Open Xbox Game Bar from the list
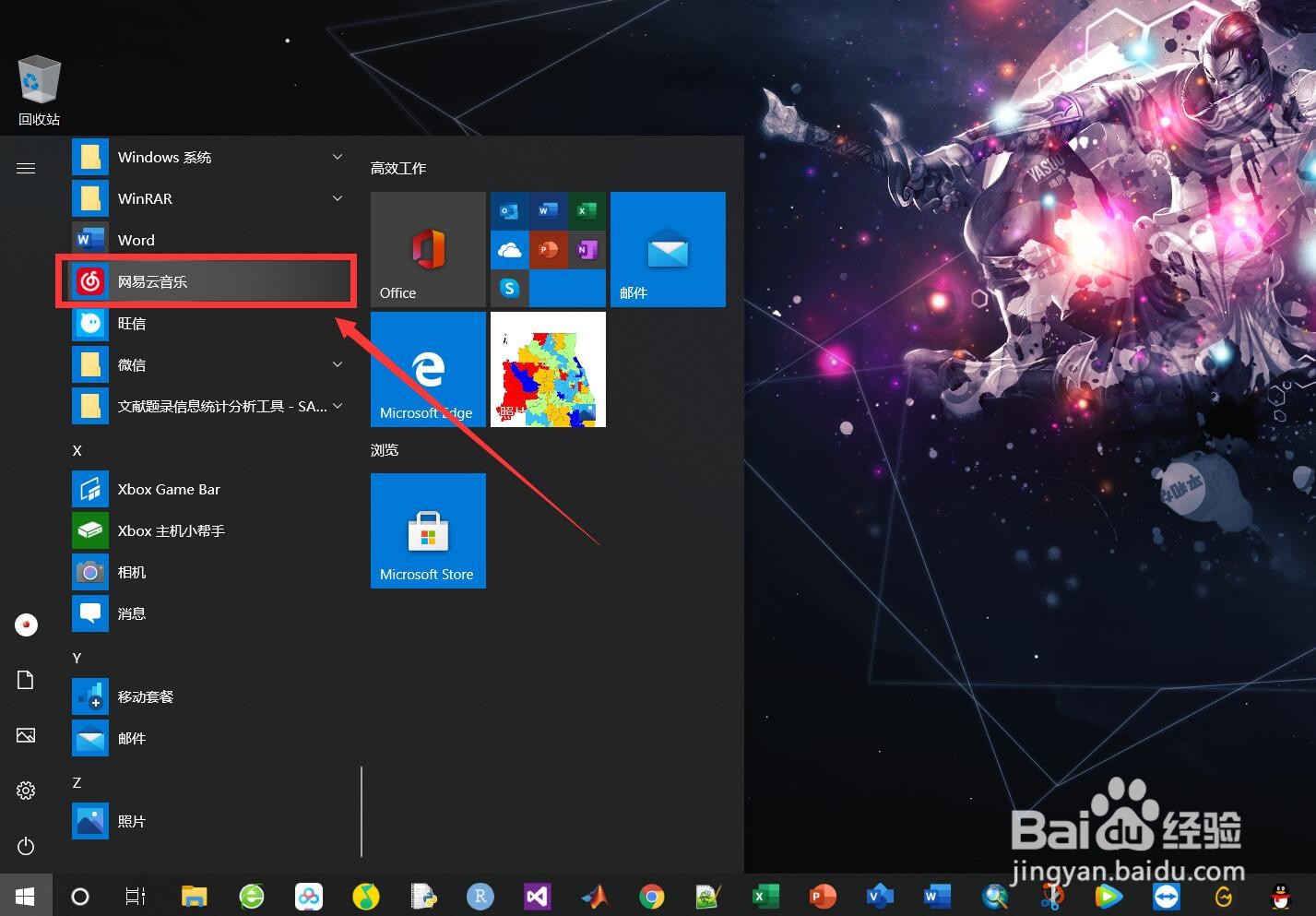The height and width of the screenshot is (916, 1316). (x=207, y=489)
